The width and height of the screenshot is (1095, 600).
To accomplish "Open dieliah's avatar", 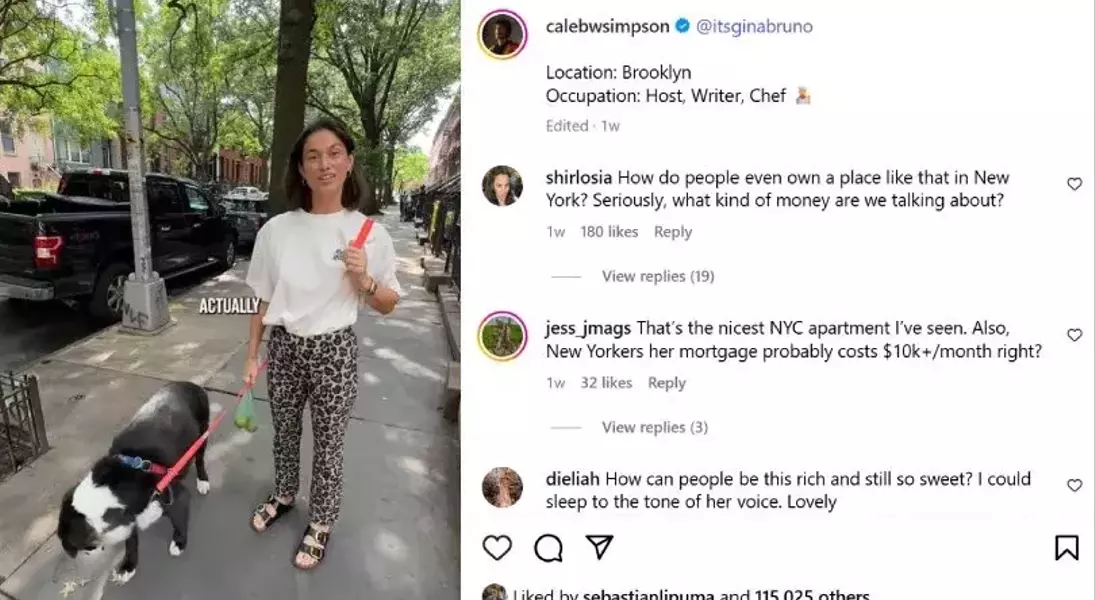I will click(502, 487).
